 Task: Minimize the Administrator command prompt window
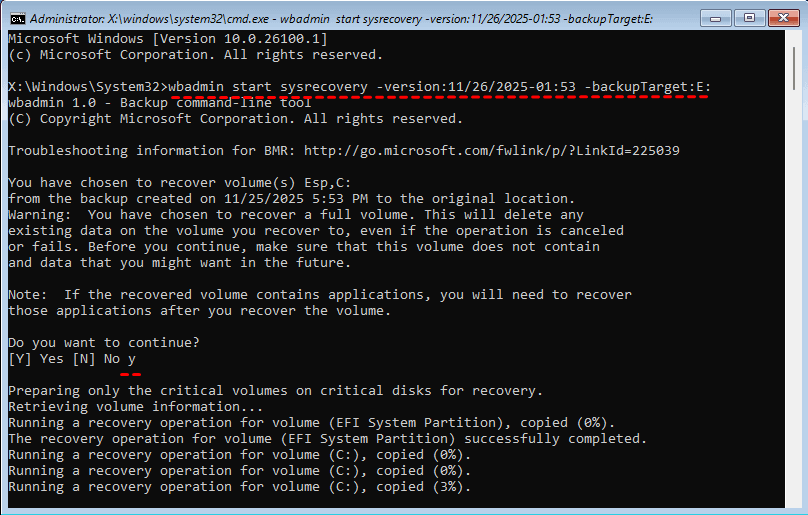pyautogui.click(x=715, y=17)
